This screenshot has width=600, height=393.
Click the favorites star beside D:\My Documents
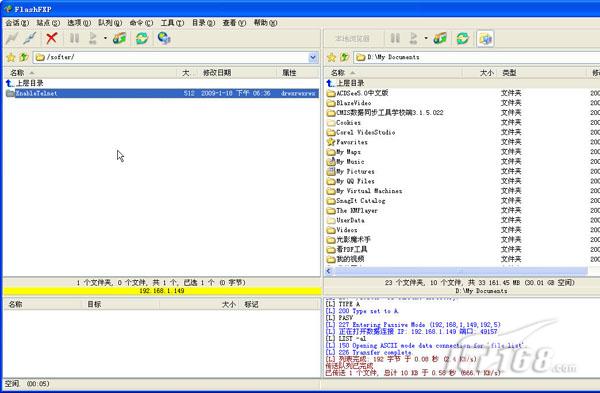(331, 57)
